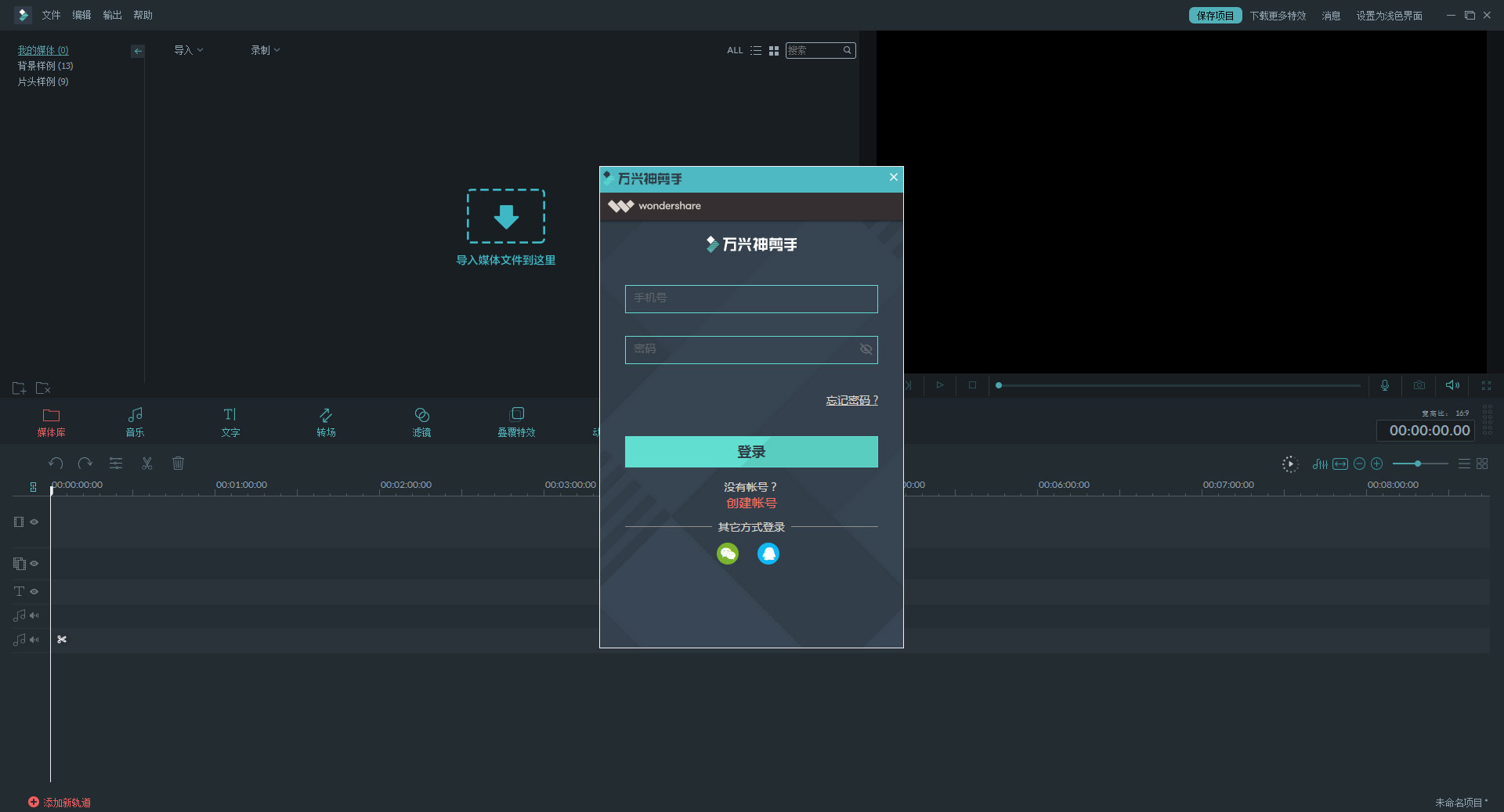This screenshot has height=812, width=1504.
Task: Open the edit adjustments sliders icon
Action: tap(116, 463)
